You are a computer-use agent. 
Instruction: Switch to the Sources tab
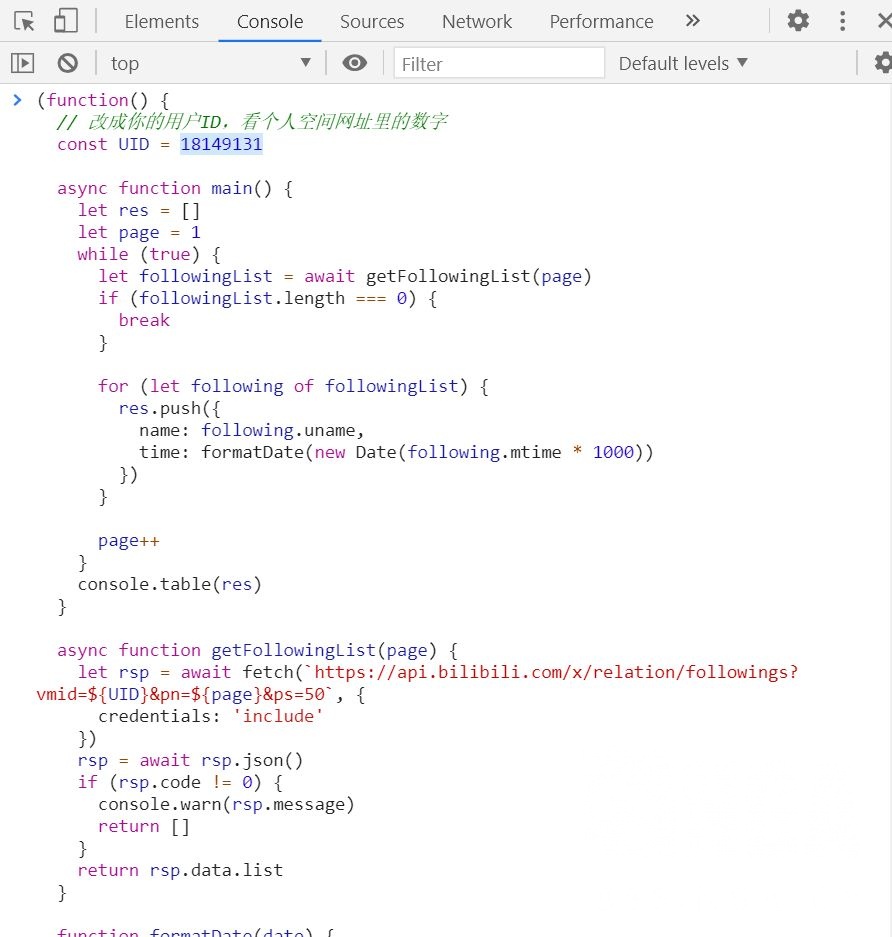click(372, 22)
